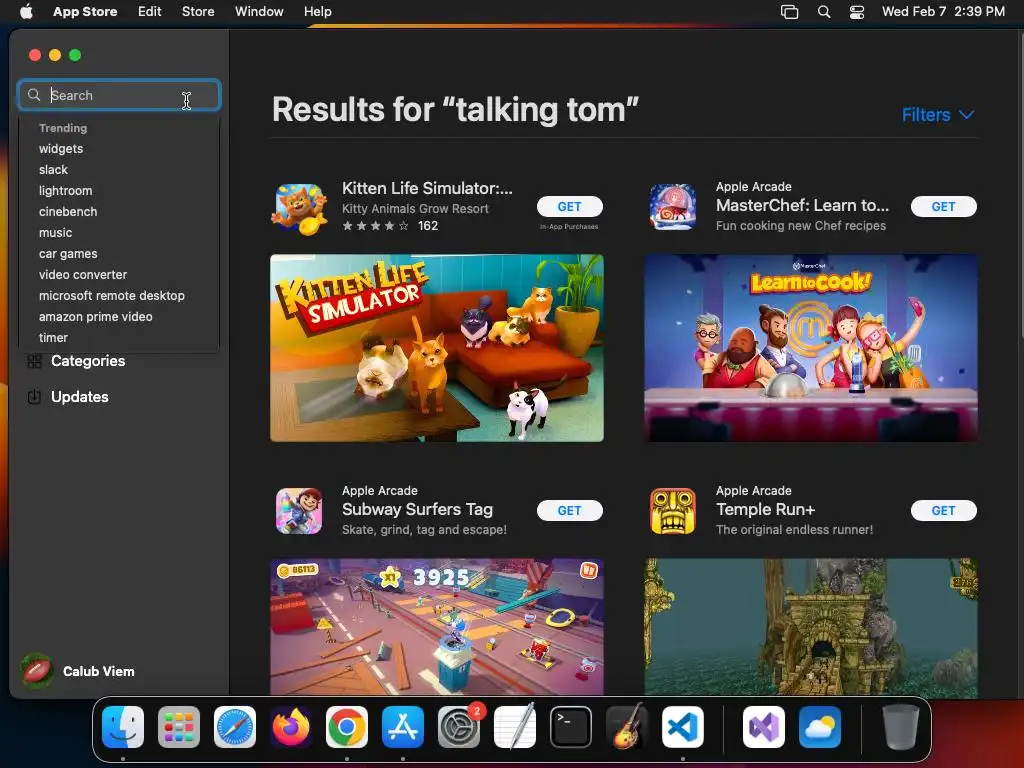Launch Firefox from the dock
Viewport: 1024px width, 768px height.
pos(291,727)
